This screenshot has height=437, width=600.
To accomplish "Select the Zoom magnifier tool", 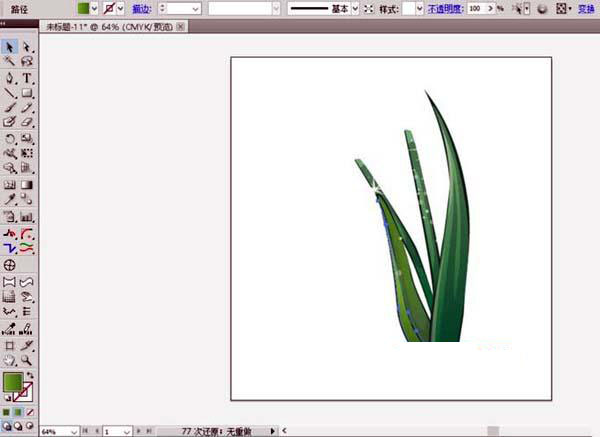I will 27,359.
